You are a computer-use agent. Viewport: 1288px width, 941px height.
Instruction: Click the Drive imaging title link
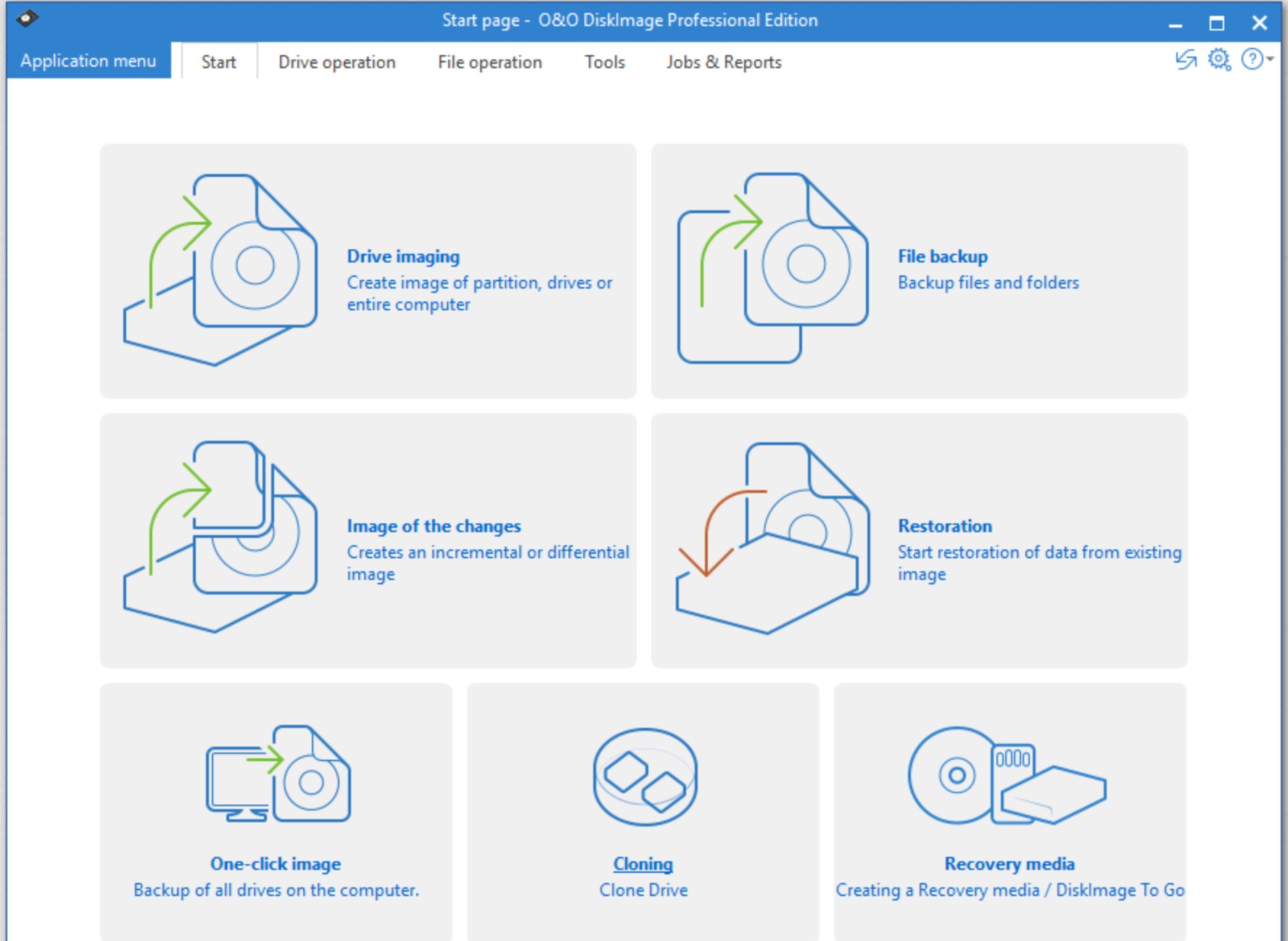(x=403, y=257)
